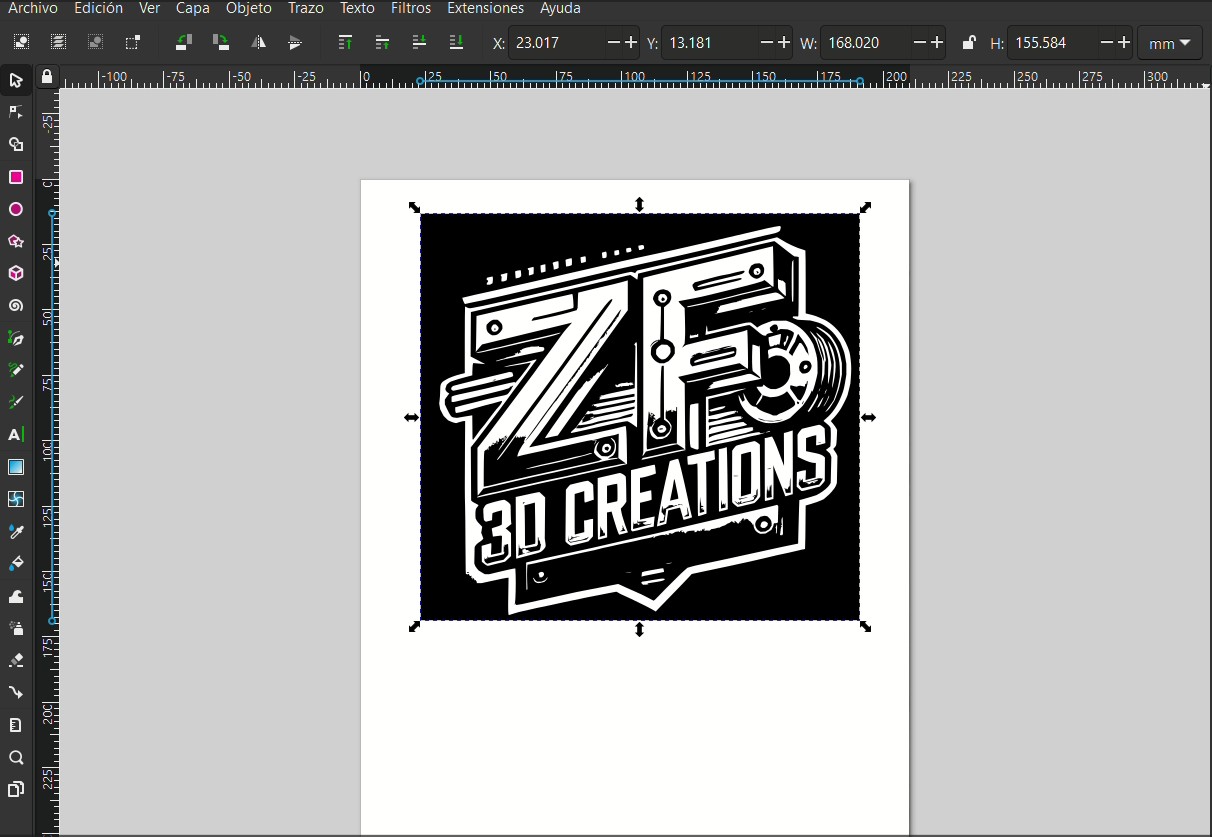Open the mm units dropdown
This screenshot has height=837, width=1212.
[x=1168, y=43]
